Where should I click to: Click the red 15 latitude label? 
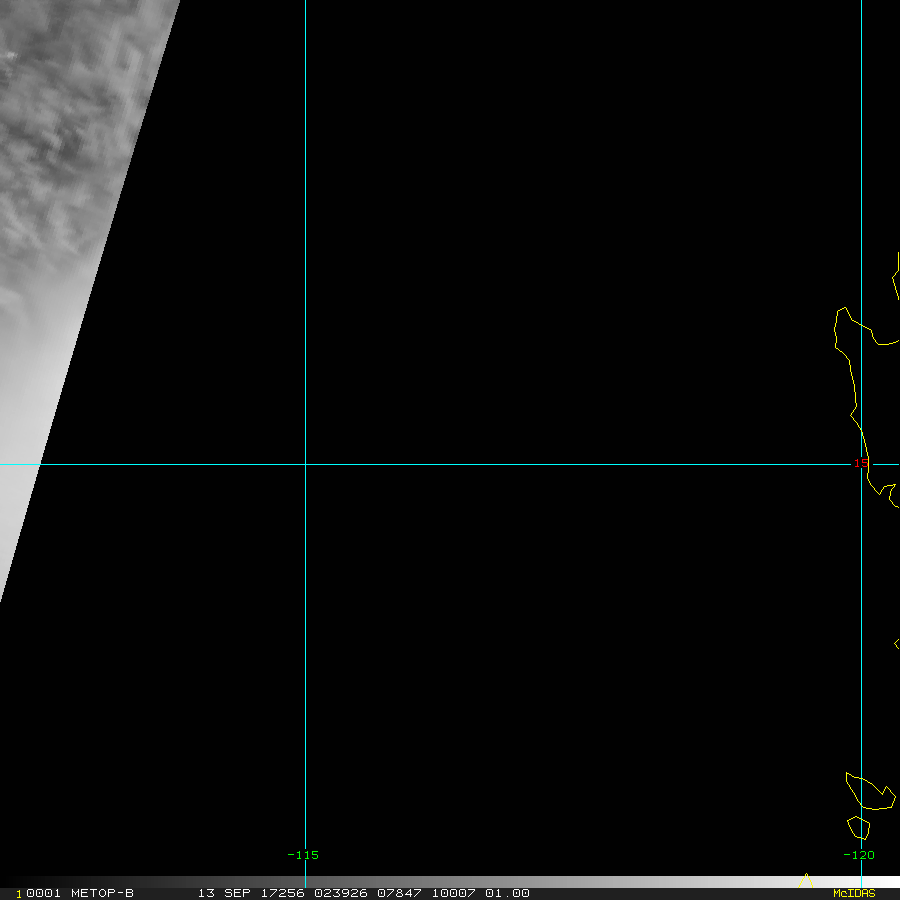[860, 463]
